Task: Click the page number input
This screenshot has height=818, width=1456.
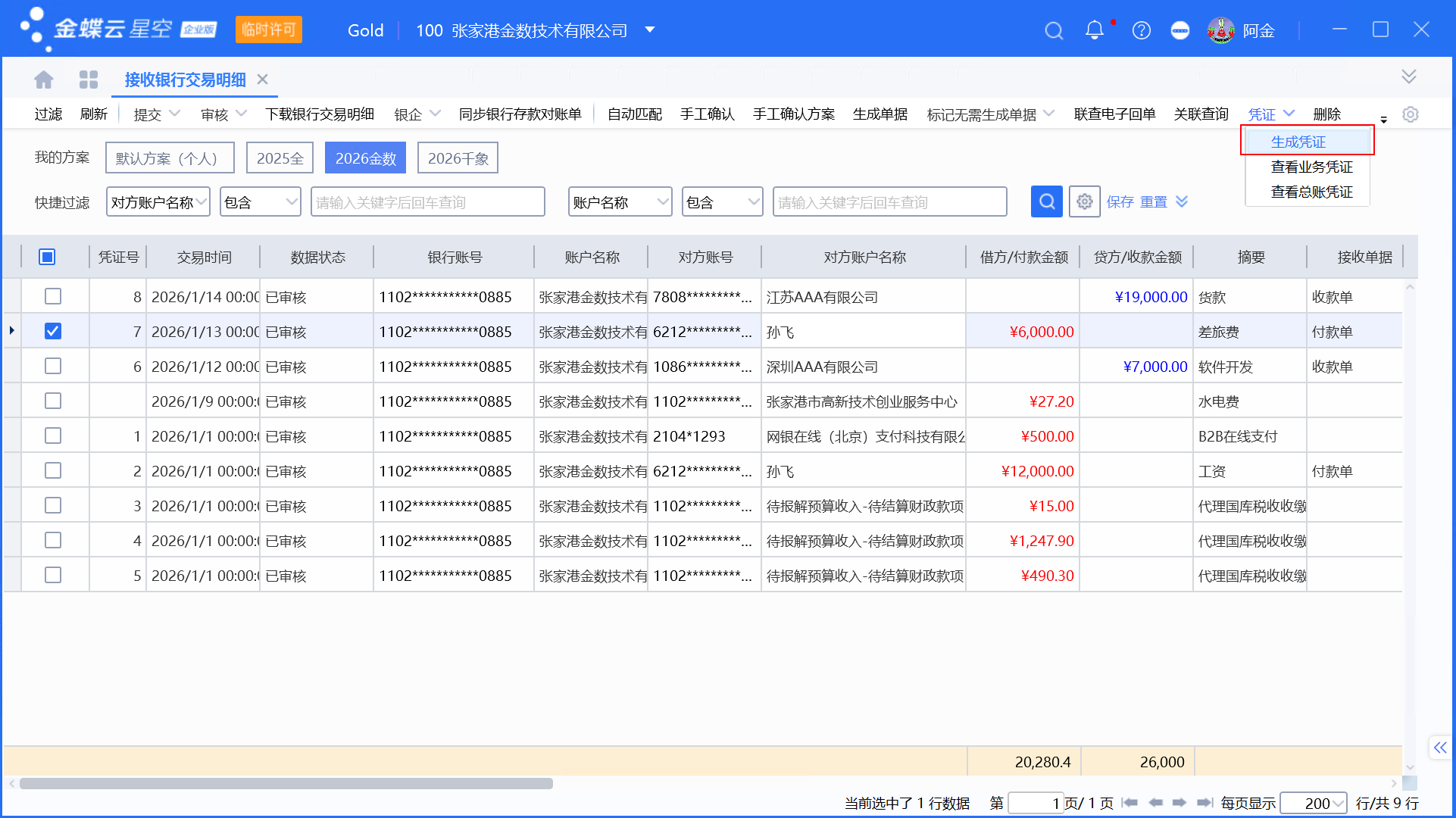Action: [1036, 803]
